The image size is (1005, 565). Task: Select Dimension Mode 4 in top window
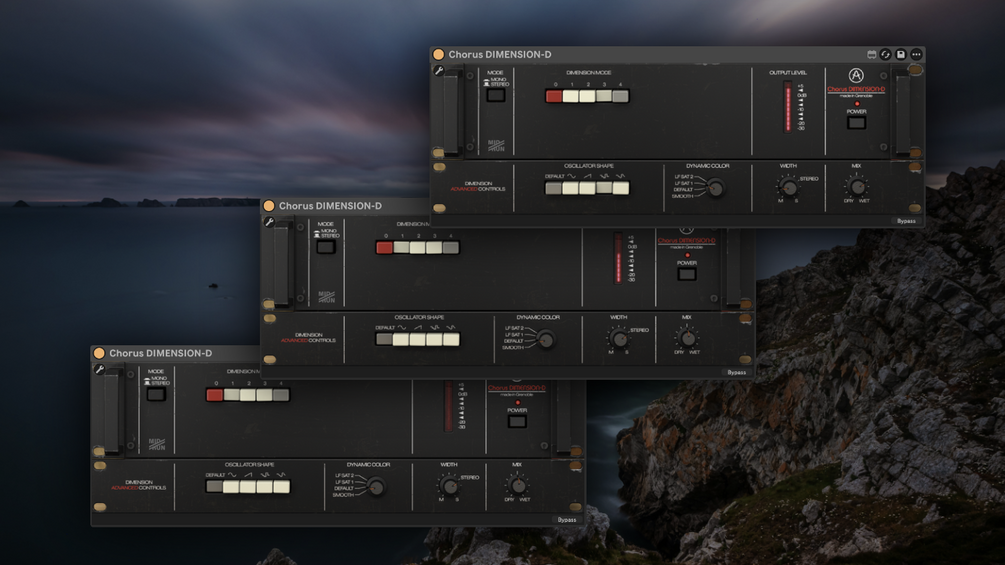point(620,96)
